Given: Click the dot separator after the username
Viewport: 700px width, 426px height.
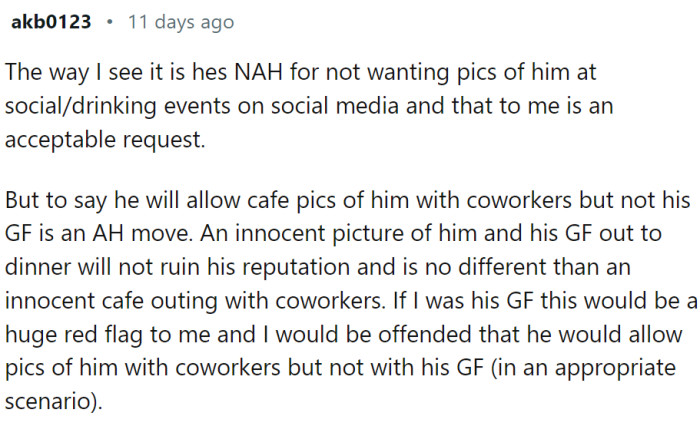Looking at the screenshot, I should coord(109,21).
